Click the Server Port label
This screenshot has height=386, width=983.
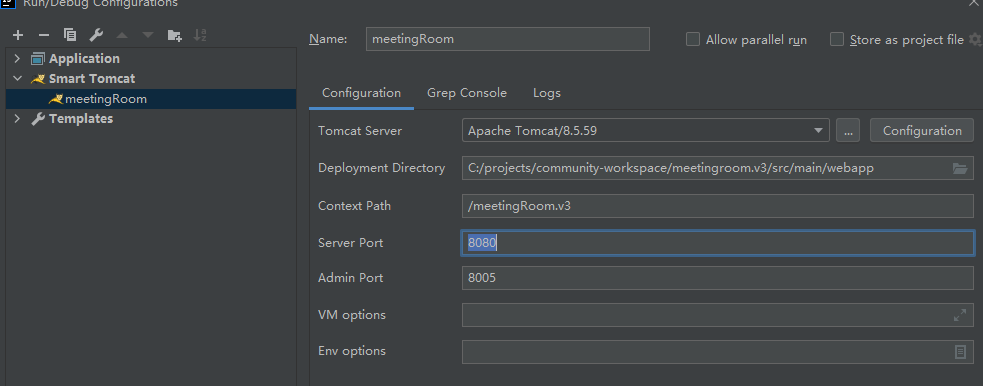coord(350,243)
